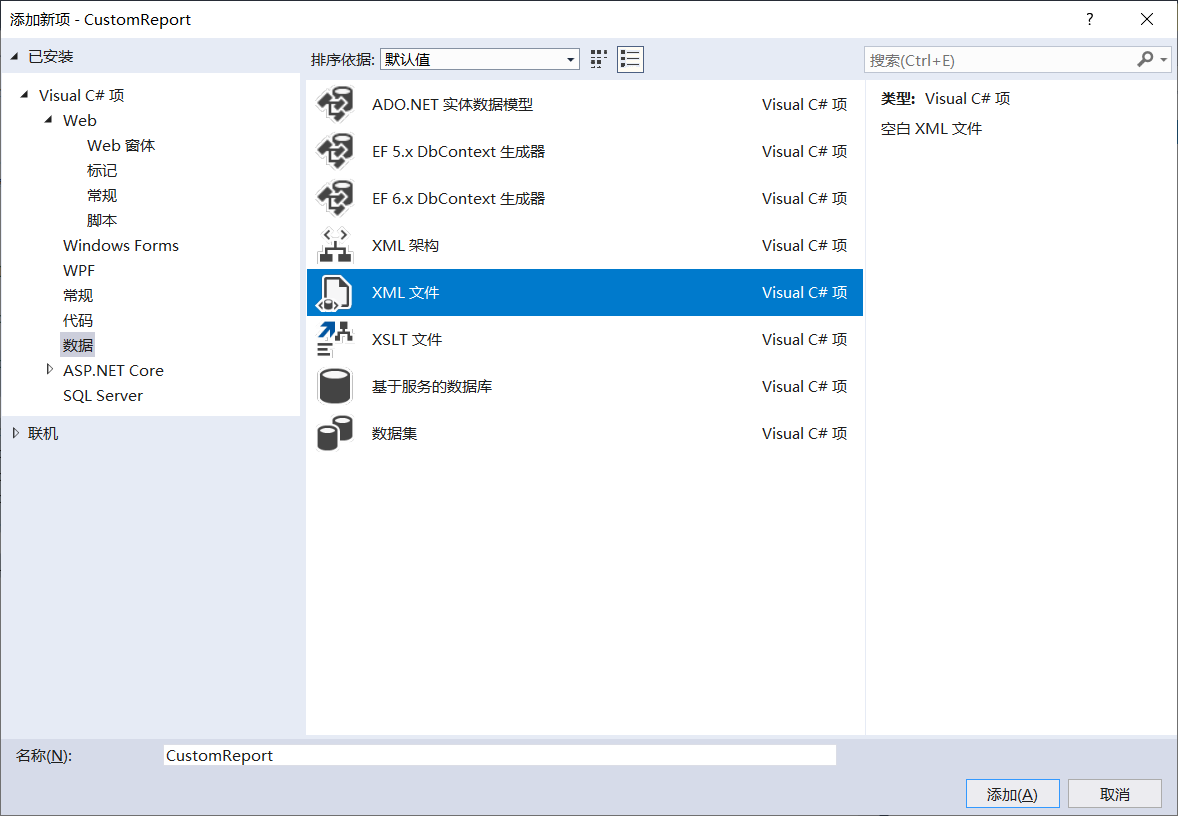Choose the 数据集 template icon

click(x=335, y=433)
